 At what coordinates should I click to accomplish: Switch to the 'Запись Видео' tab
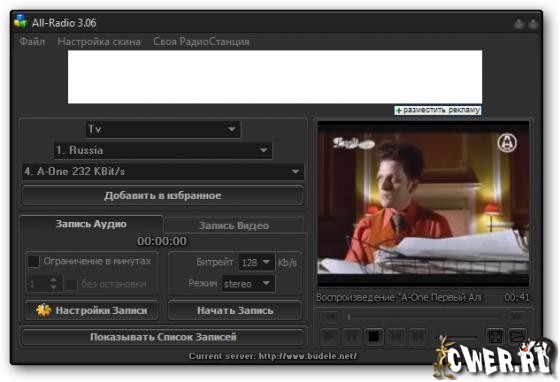(x=234, y=226)
